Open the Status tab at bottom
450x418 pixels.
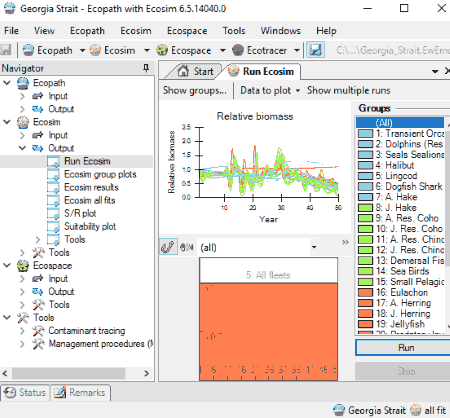click(x=25, y=392)
